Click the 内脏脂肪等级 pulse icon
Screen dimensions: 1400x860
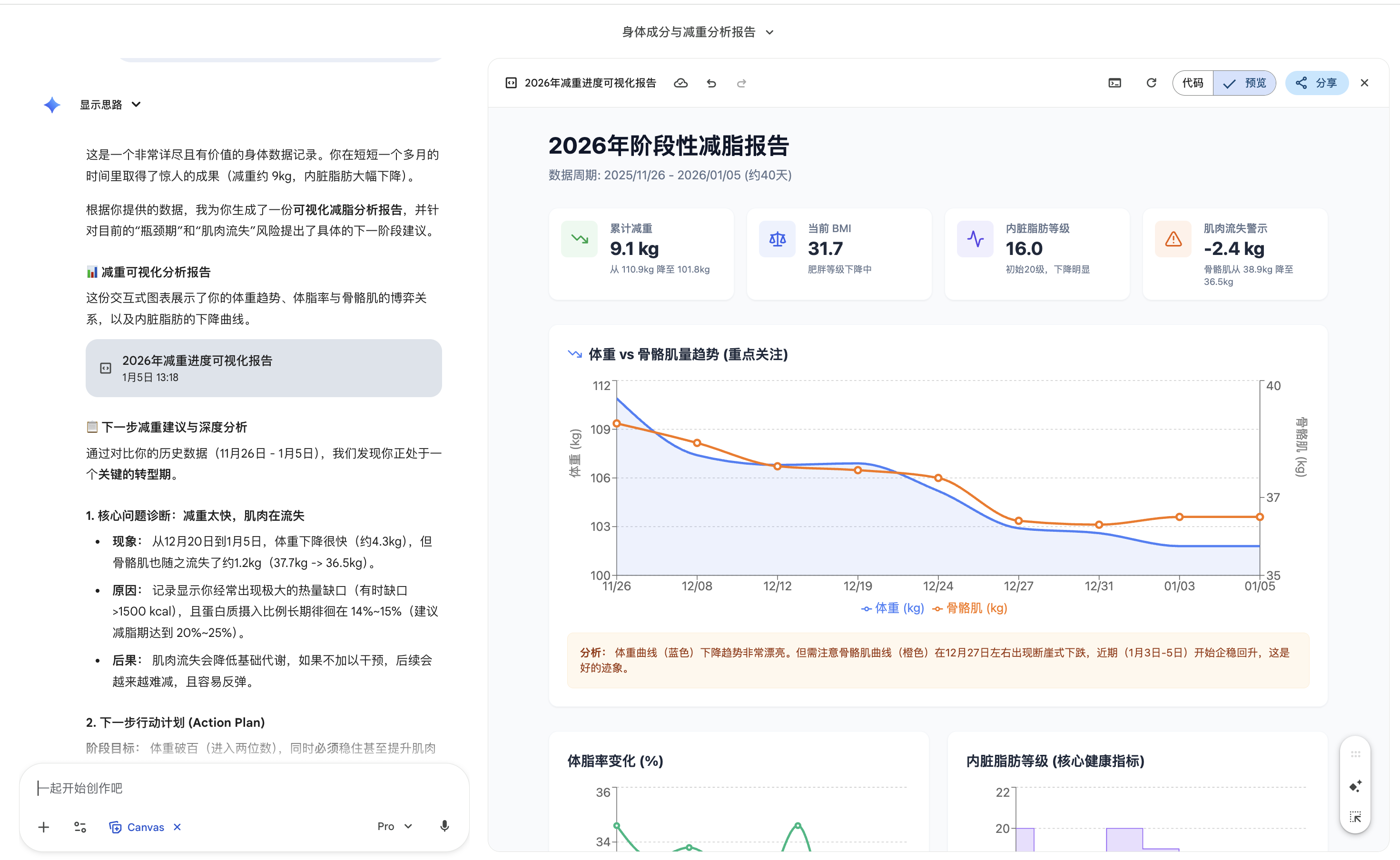975,239
